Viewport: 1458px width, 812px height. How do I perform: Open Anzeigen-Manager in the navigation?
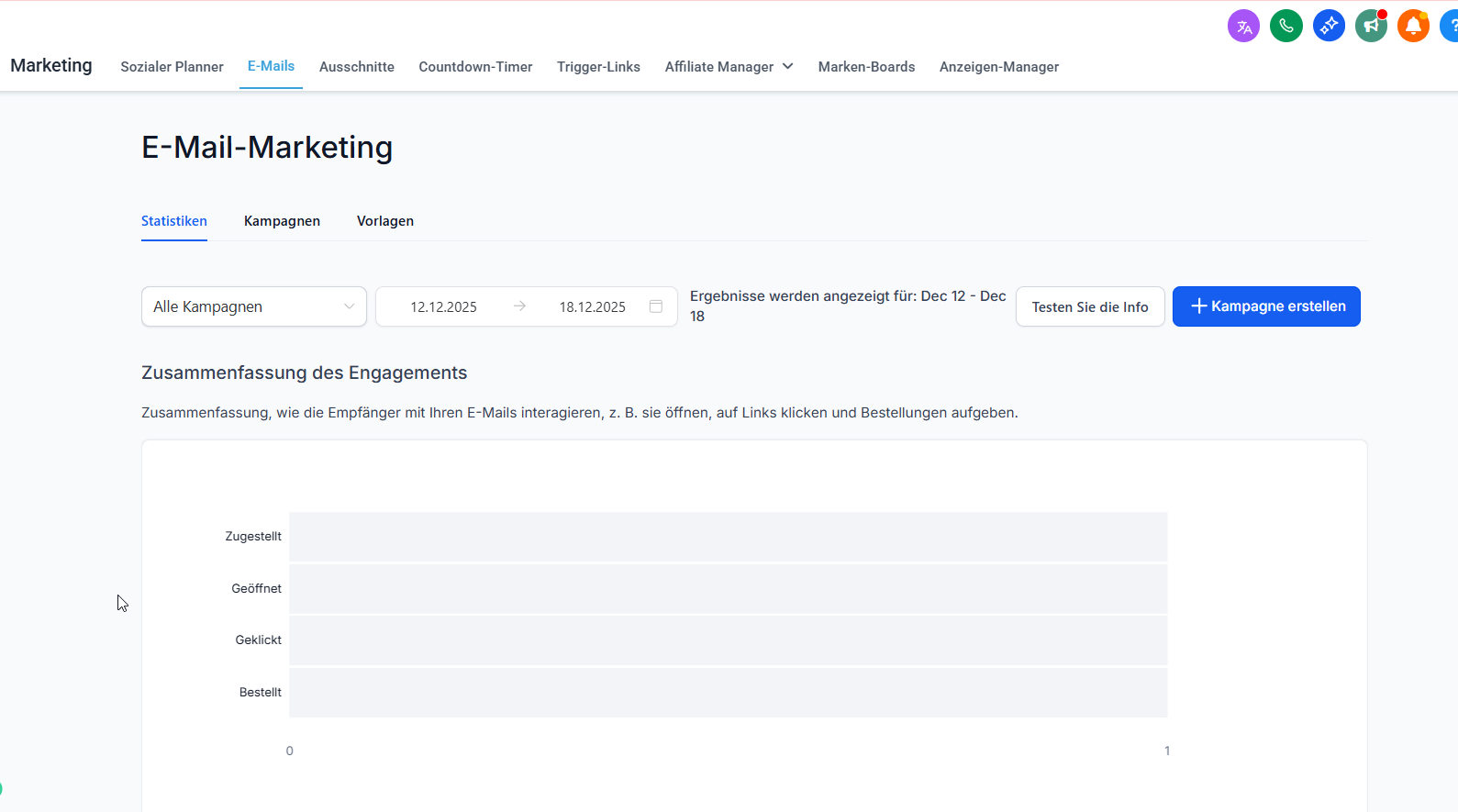pyautogui.click(x=998, y=67)
